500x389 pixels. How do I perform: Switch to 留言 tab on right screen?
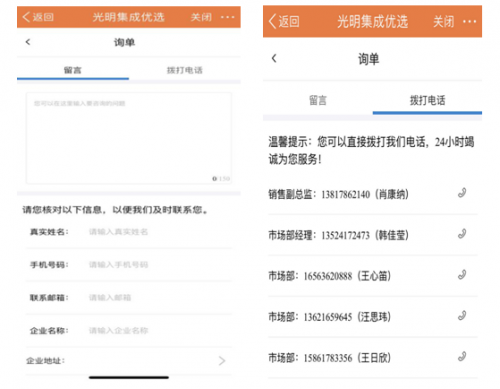[x=318, y=100]
